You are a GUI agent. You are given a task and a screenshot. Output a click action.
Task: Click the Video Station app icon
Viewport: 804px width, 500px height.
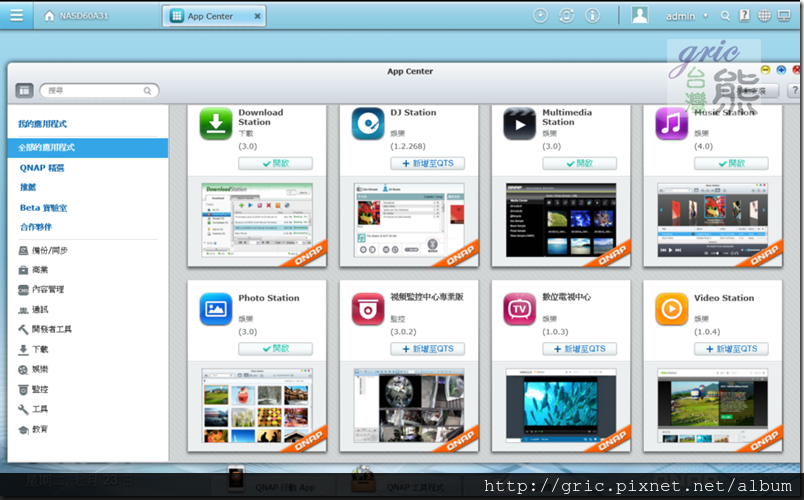(x=671, y=309)
